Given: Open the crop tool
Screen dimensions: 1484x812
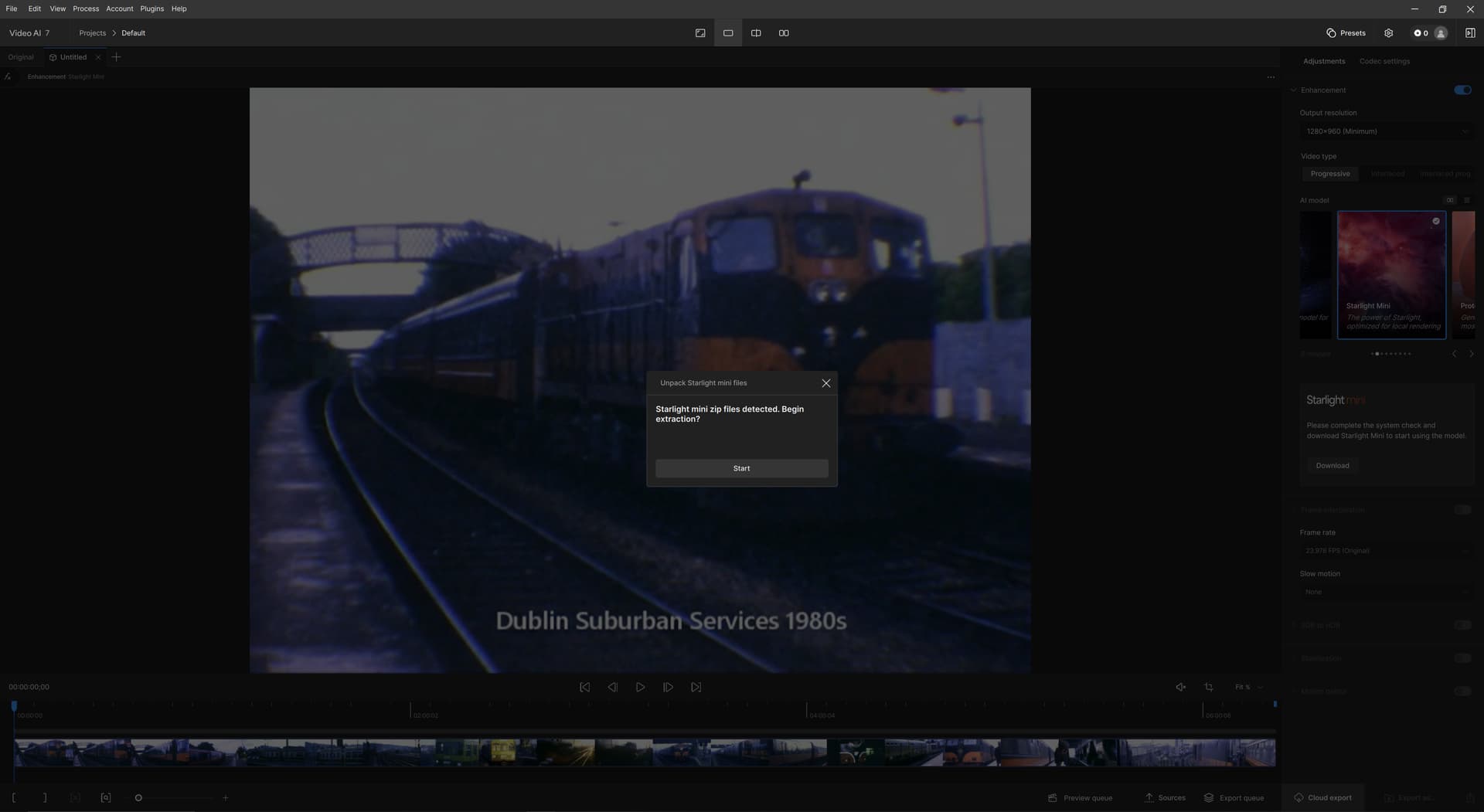Looking at the screenshot, I should (x=1208, y=687).
